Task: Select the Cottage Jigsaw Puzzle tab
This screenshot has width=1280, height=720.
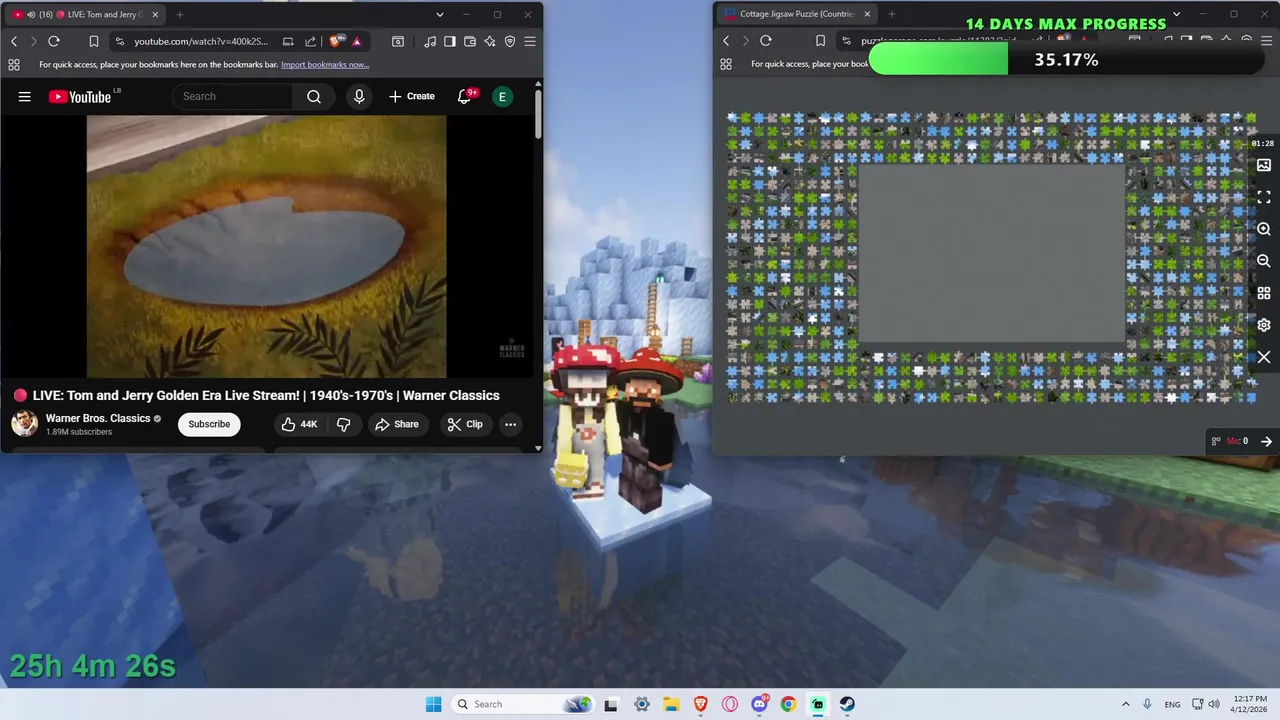Action: [798, 14]
